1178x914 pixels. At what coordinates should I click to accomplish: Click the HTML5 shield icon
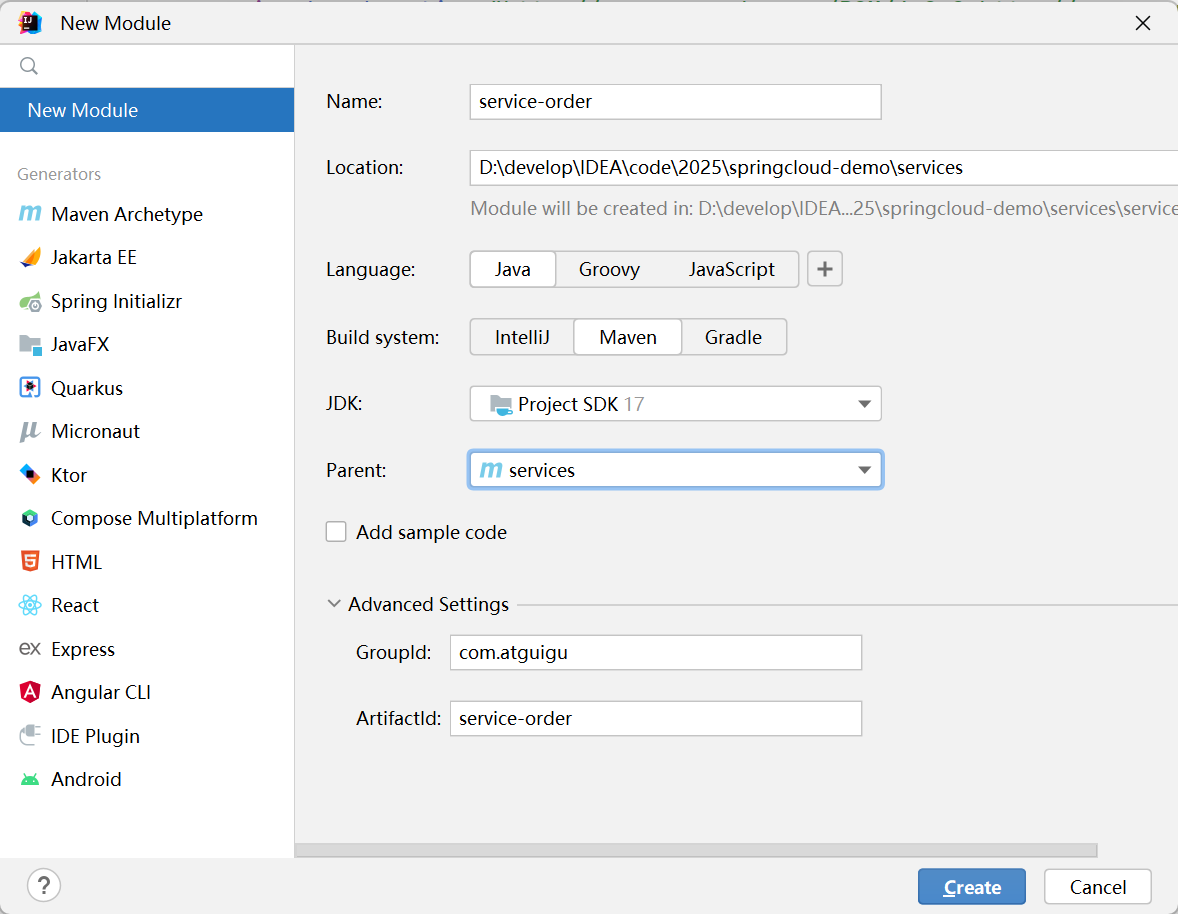click(x=30, y=562)
